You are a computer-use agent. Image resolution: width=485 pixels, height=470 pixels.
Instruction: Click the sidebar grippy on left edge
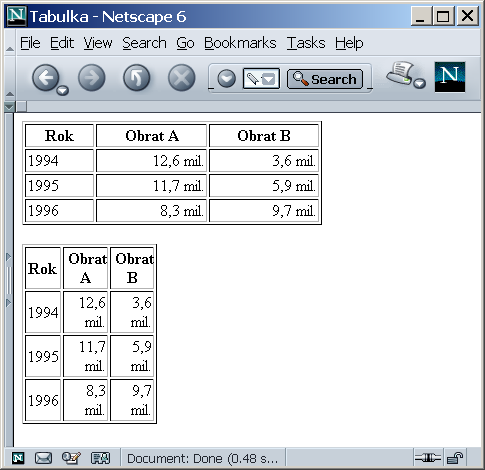coord(9,280)
